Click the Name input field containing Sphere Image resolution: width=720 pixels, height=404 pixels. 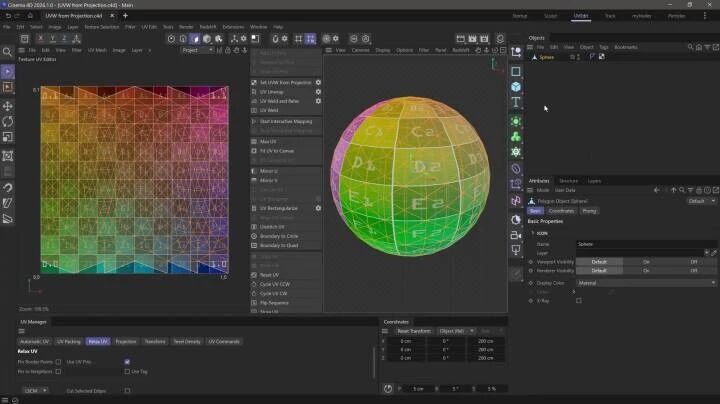pyautogui.click(x=640, y=243)
